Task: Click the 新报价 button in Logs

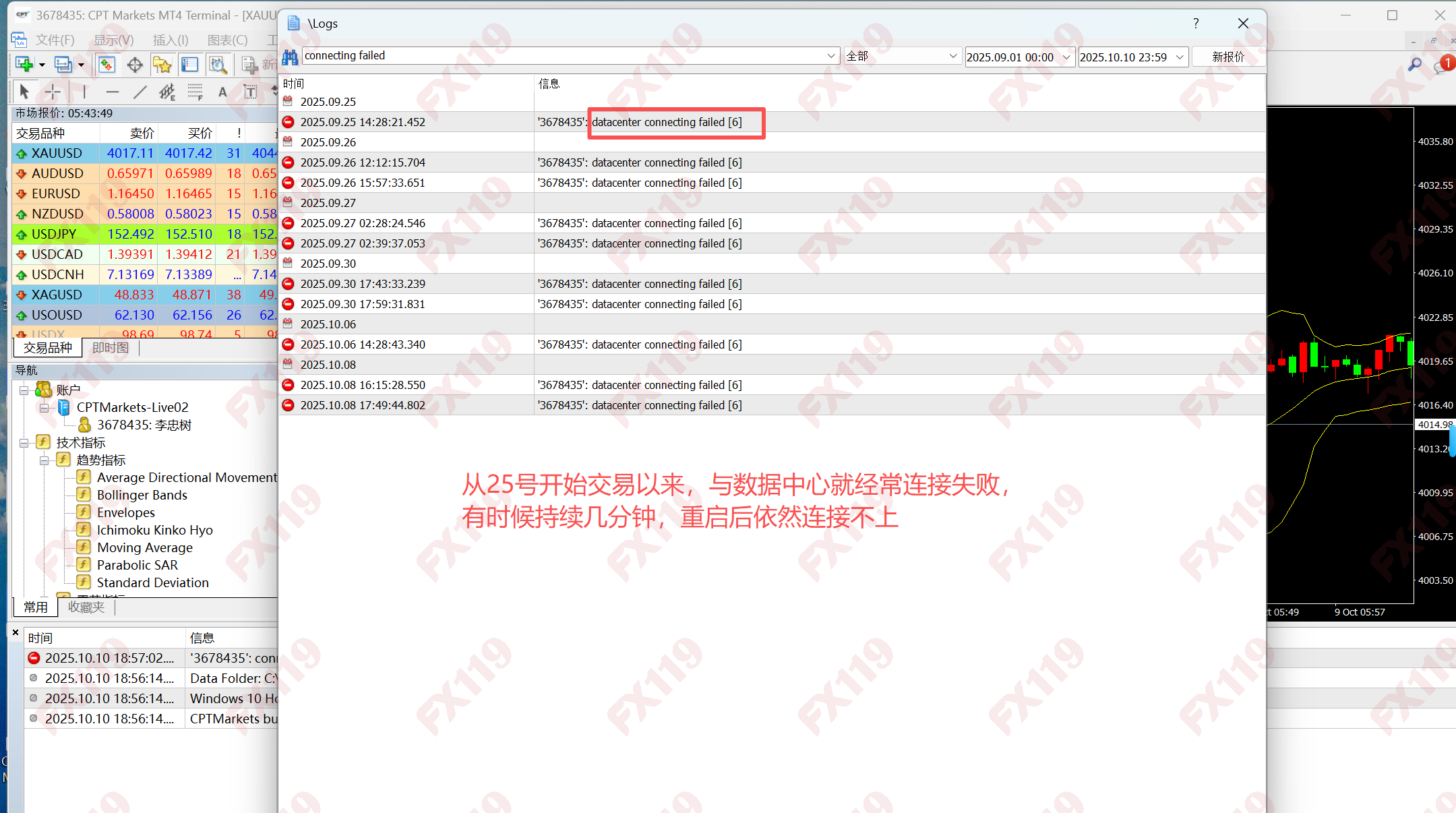Action: coord(1227,57)
